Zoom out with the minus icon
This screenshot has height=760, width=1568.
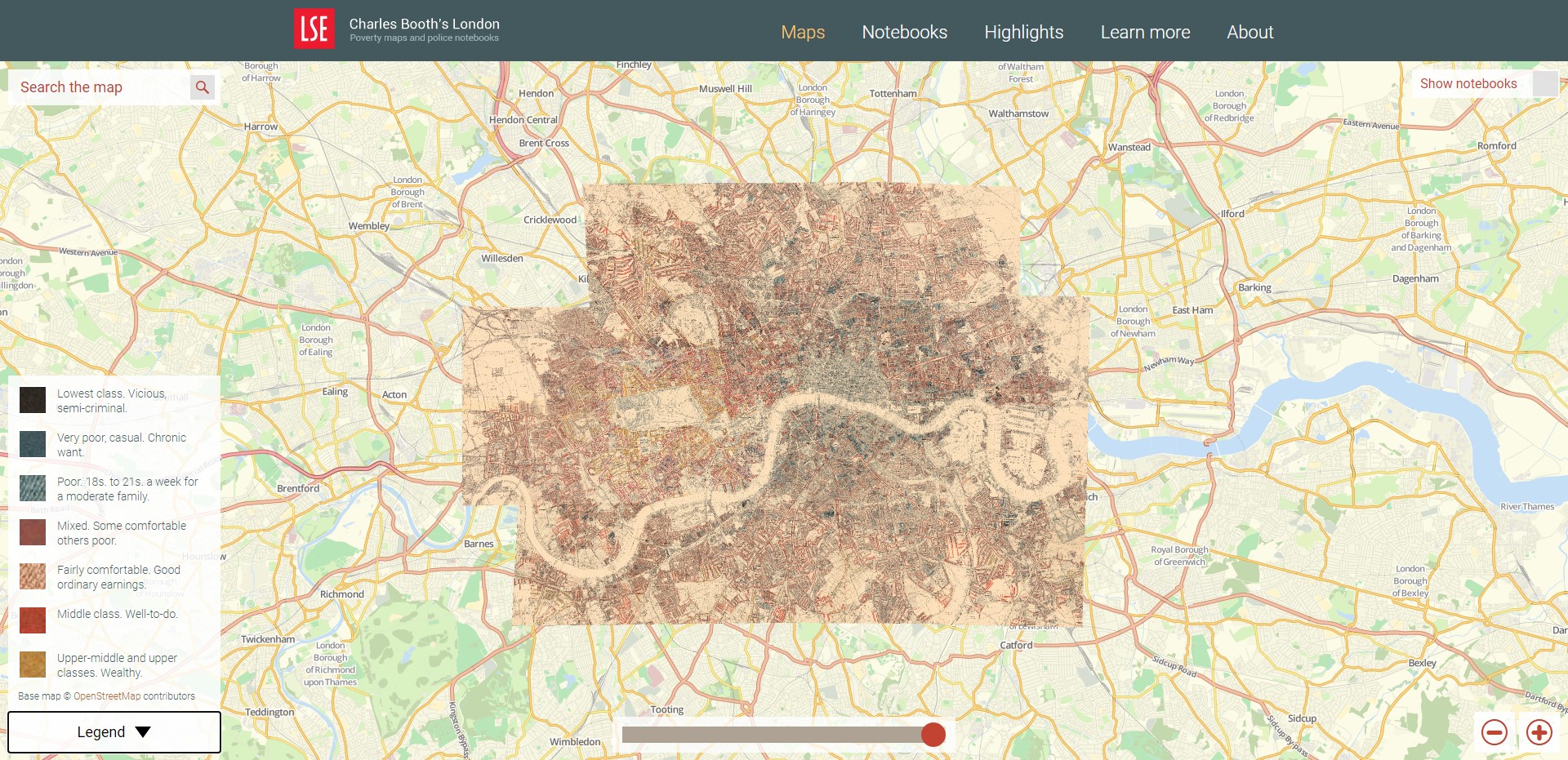coord(1494,732)
